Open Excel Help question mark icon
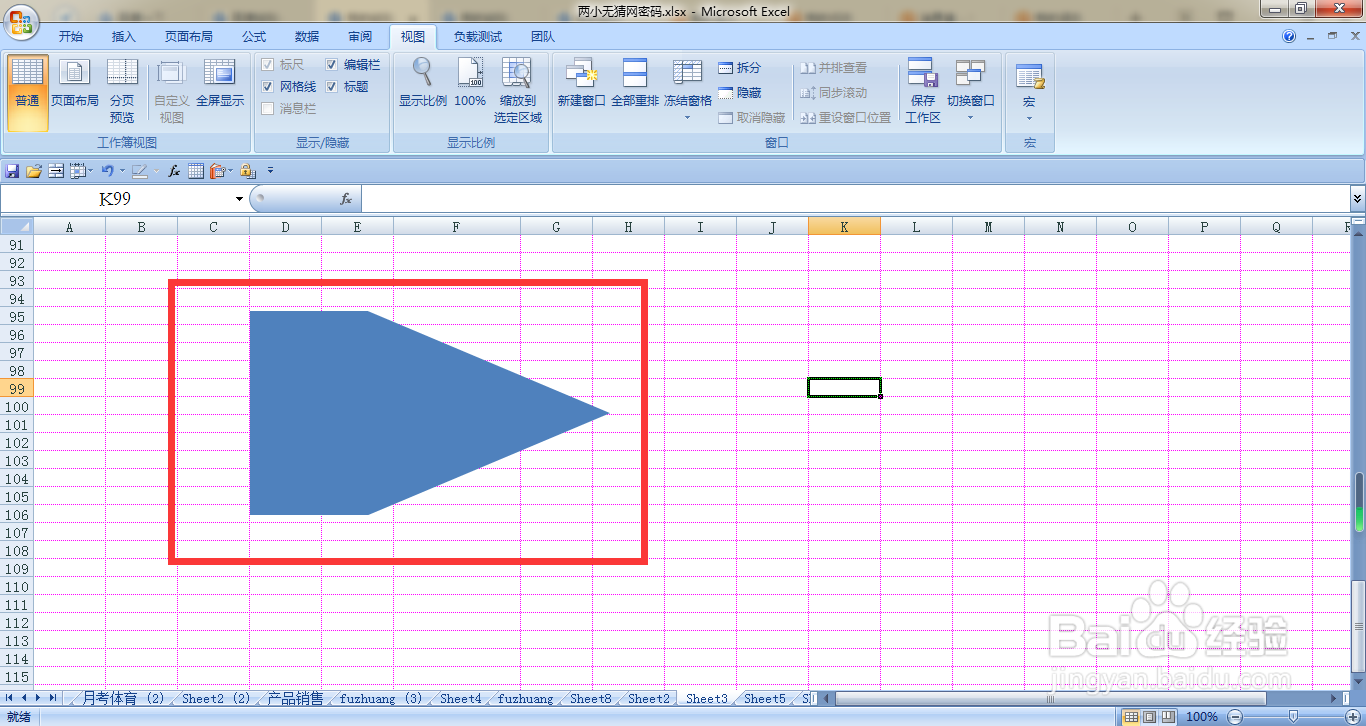 click(1289, 36)
